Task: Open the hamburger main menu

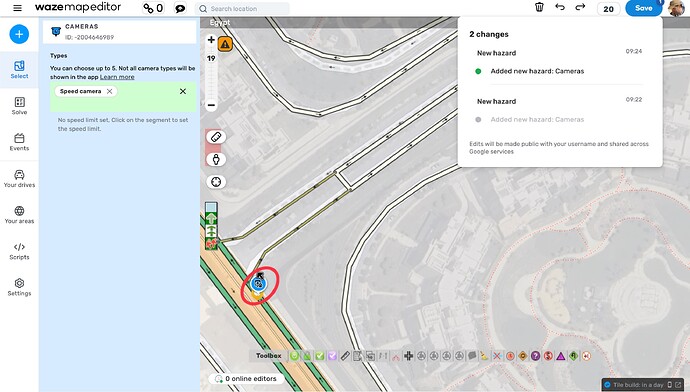Action: [17, 8]
